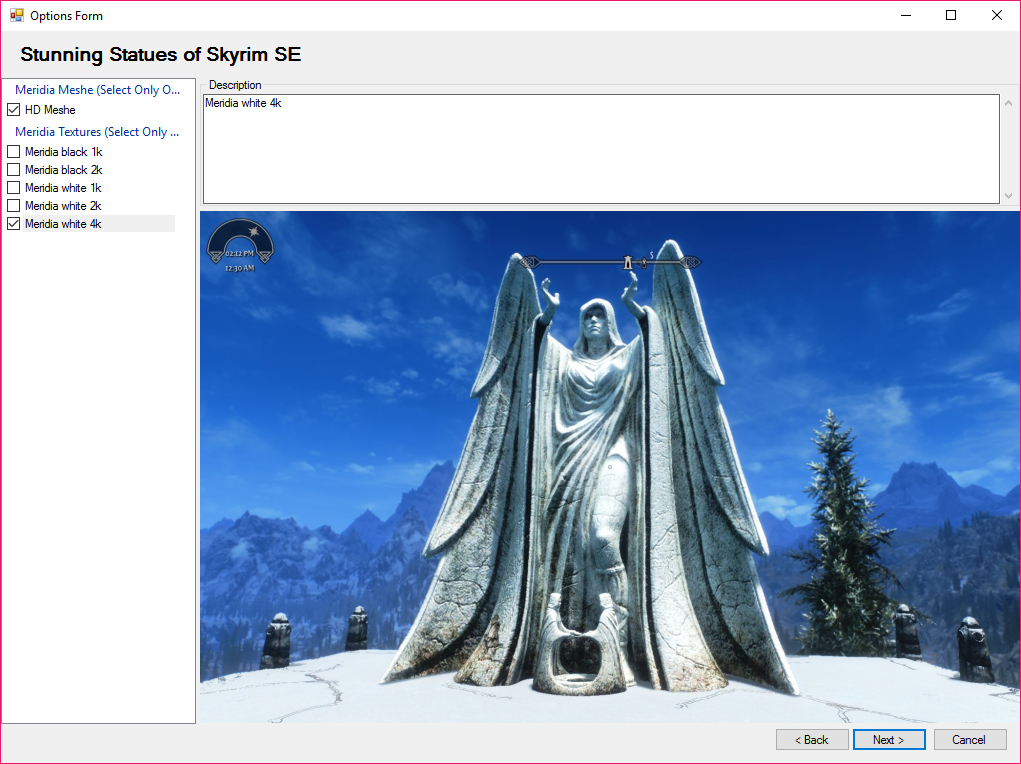This screenshot has height=764, width=1021.
Task: Go to the previous page with Back
Action: tap(812, 740)
